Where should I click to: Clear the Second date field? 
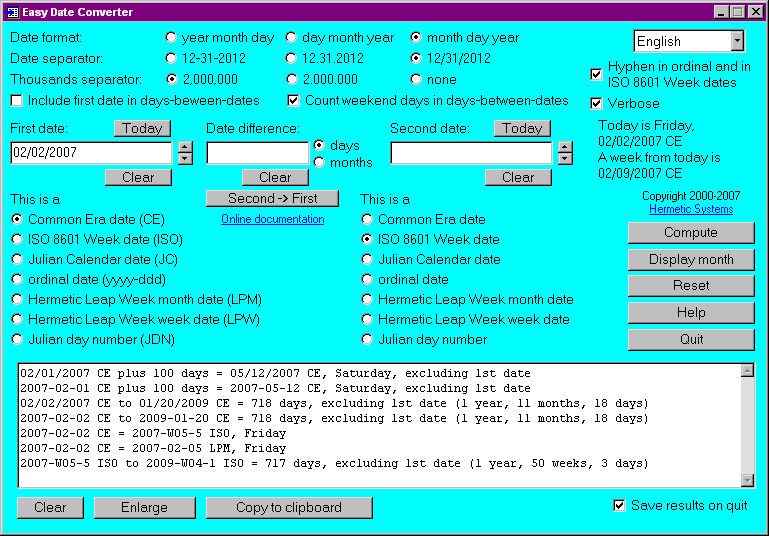[518, 178]
